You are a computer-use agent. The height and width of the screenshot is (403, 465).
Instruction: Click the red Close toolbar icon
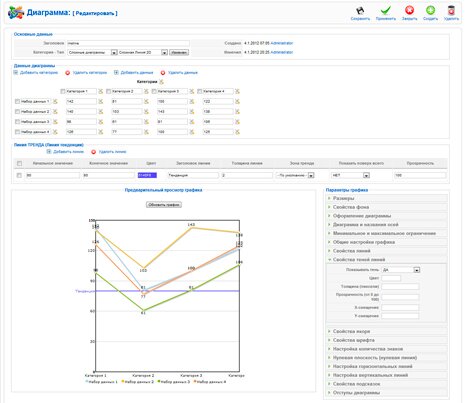tap(409, 10)
